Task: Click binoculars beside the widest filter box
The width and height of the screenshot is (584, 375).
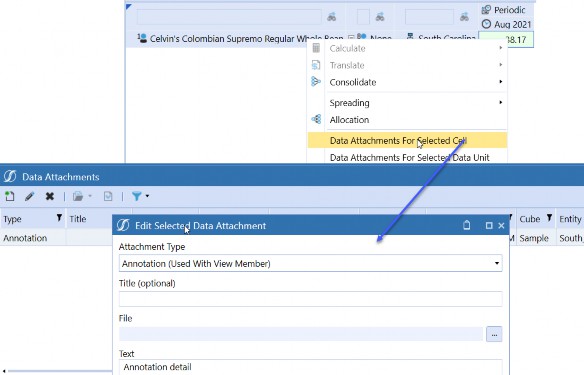Action: [331, 17]
